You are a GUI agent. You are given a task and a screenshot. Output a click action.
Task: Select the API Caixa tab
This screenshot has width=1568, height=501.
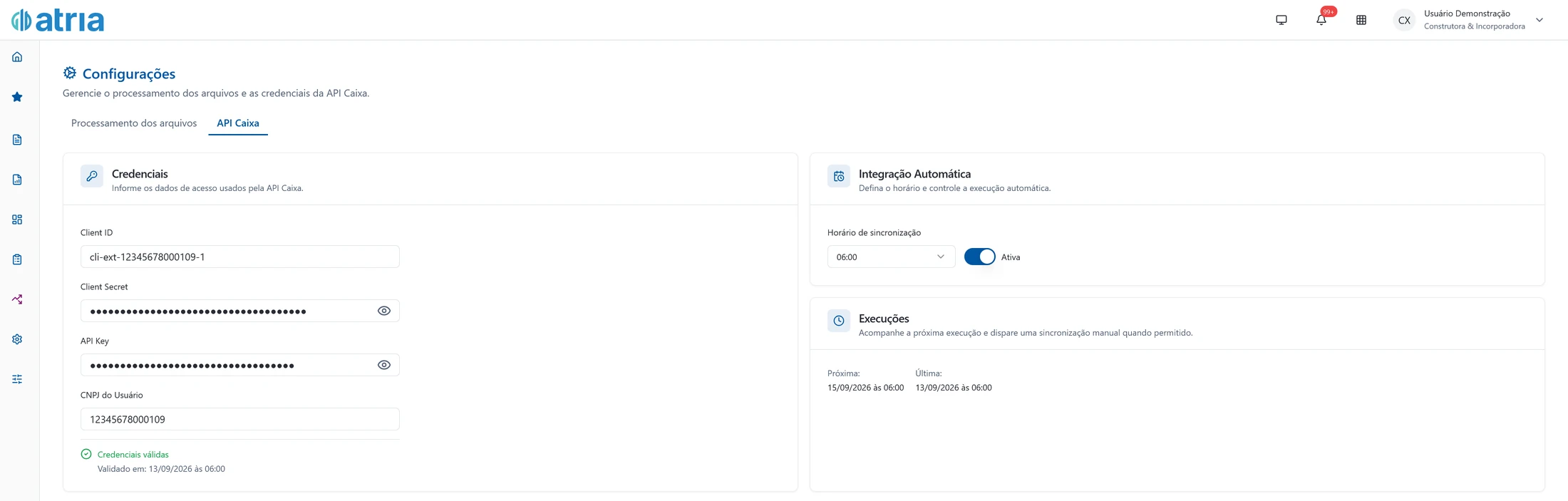coord(238,123)
